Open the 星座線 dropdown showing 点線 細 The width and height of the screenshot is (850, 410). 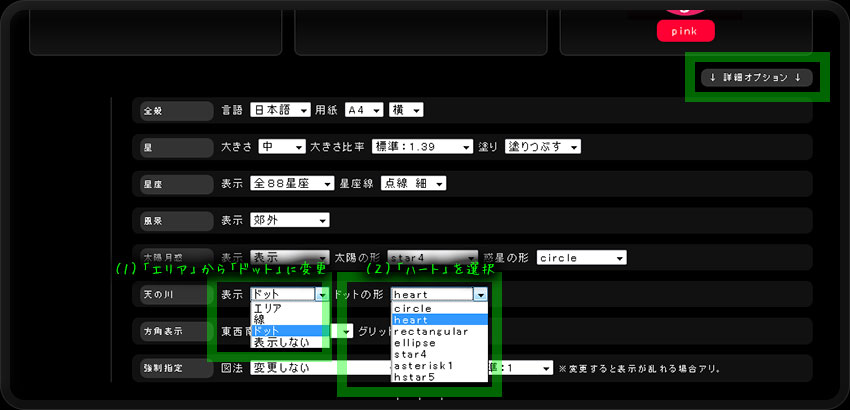coord(414,184)
